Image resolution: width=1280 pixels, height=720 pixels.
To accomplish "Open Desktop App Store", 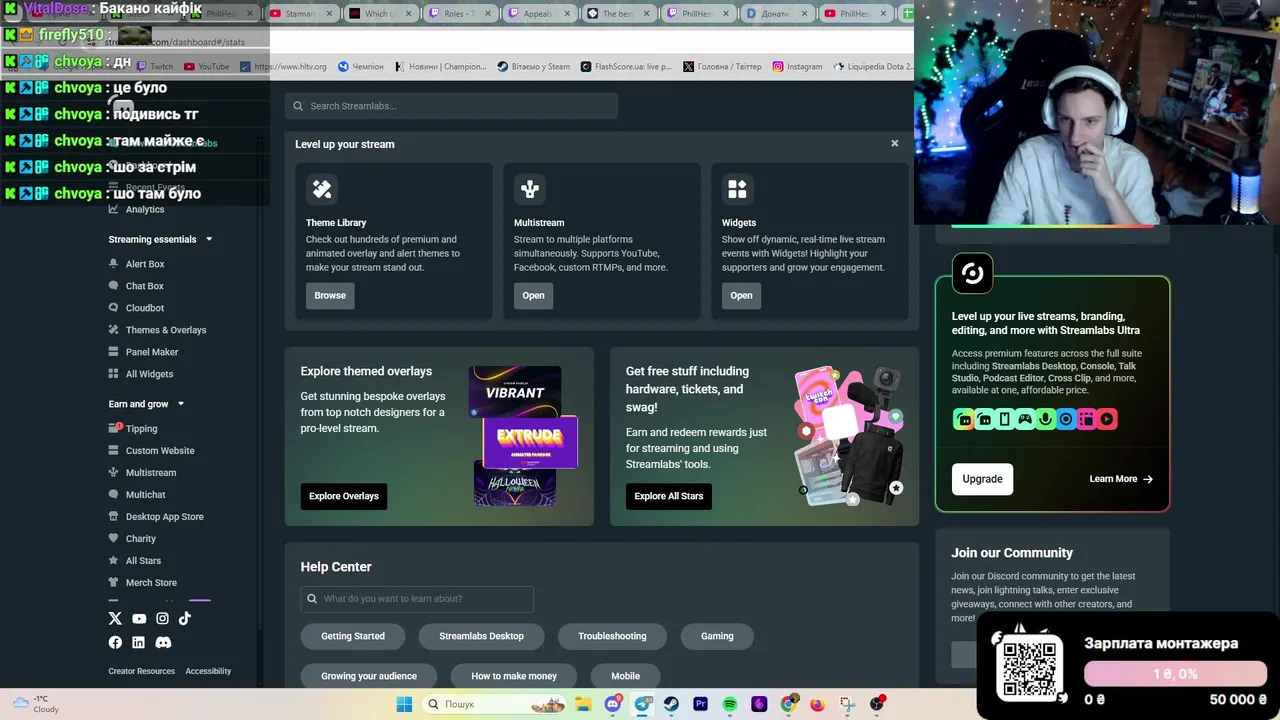I will 156,517.
